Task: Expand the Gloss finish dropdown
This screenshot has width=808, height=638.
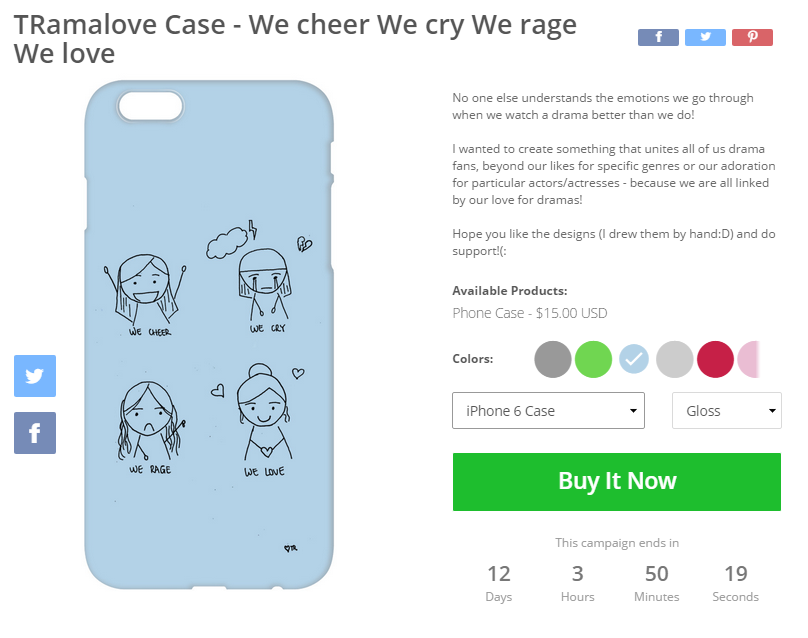Action: click(x=727, y=411)
